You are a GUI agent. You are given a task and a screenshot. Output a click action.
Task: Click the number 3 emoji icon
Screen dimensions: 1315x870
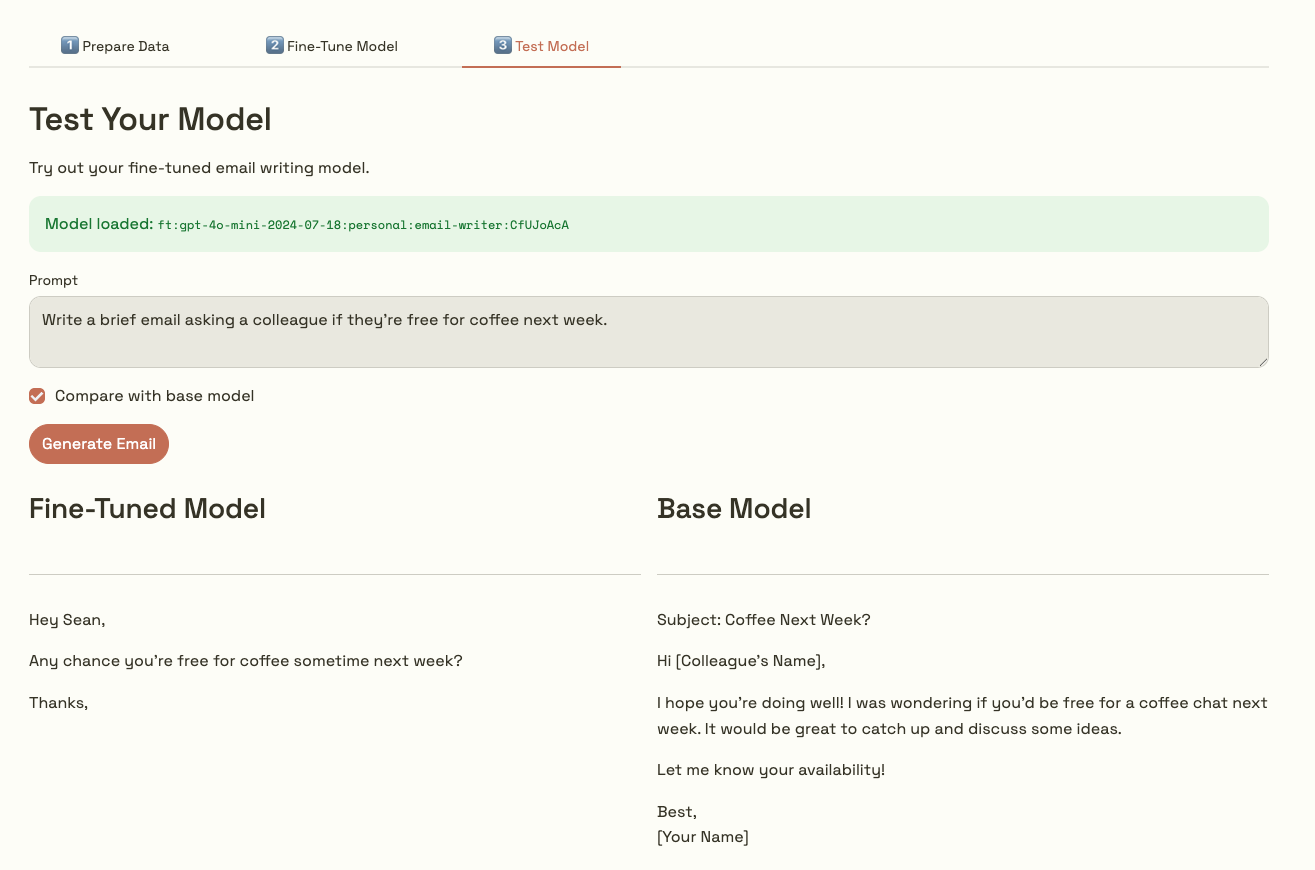click(503, 46)
